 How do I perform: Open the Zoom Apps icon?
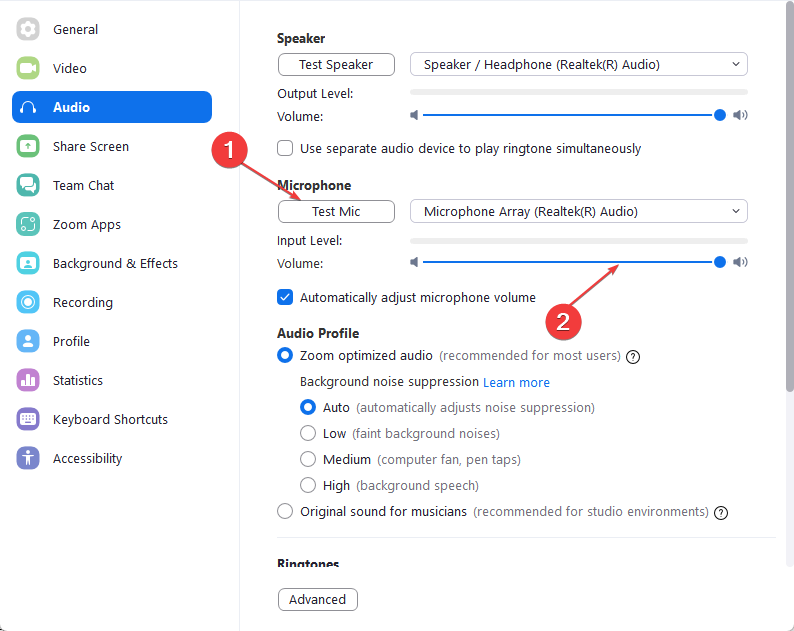(x=28, y=225)
